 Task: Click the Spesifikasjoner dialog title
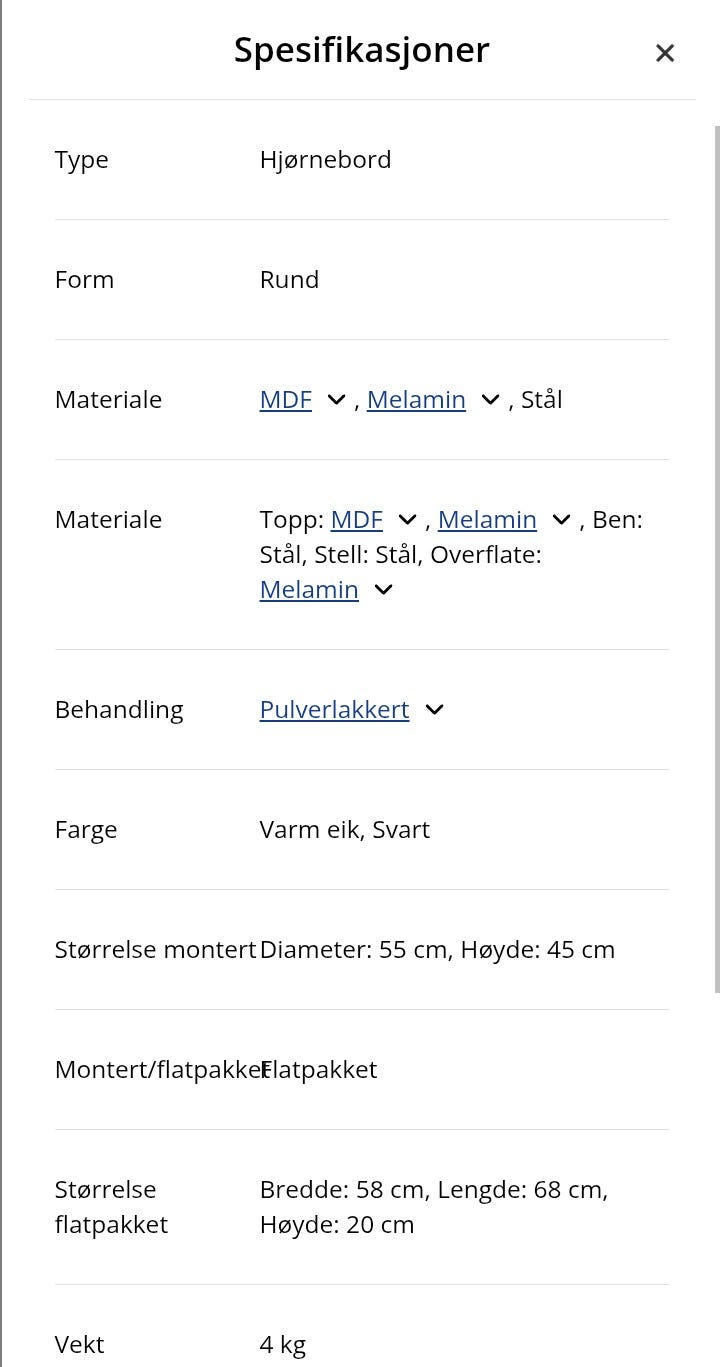pyautogui.click(x=361, y=50)
